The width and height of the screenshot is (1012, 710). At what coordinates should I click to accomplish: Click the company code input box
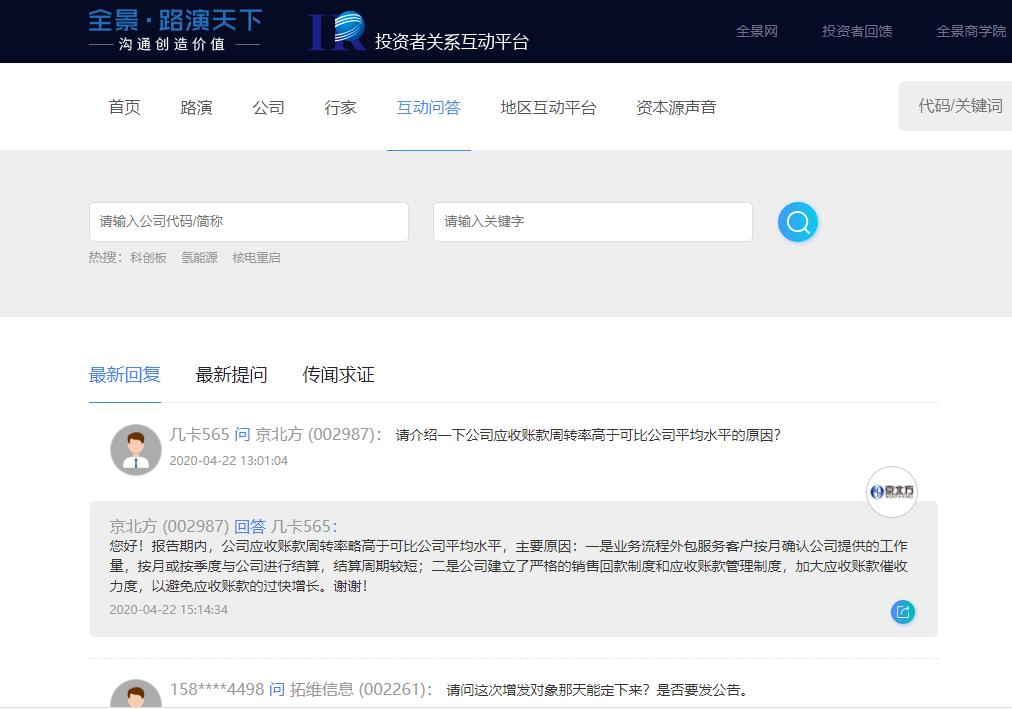pyautogui.click(x=248, y=222)
